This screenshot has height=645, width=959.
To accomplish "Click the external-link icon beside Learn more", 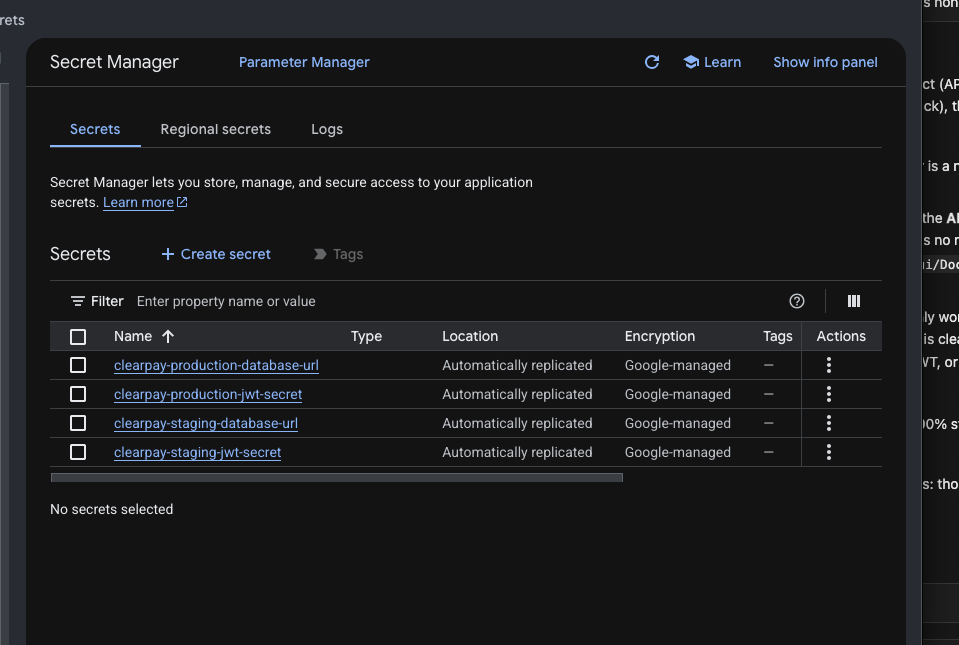I will tap(182, 202).
